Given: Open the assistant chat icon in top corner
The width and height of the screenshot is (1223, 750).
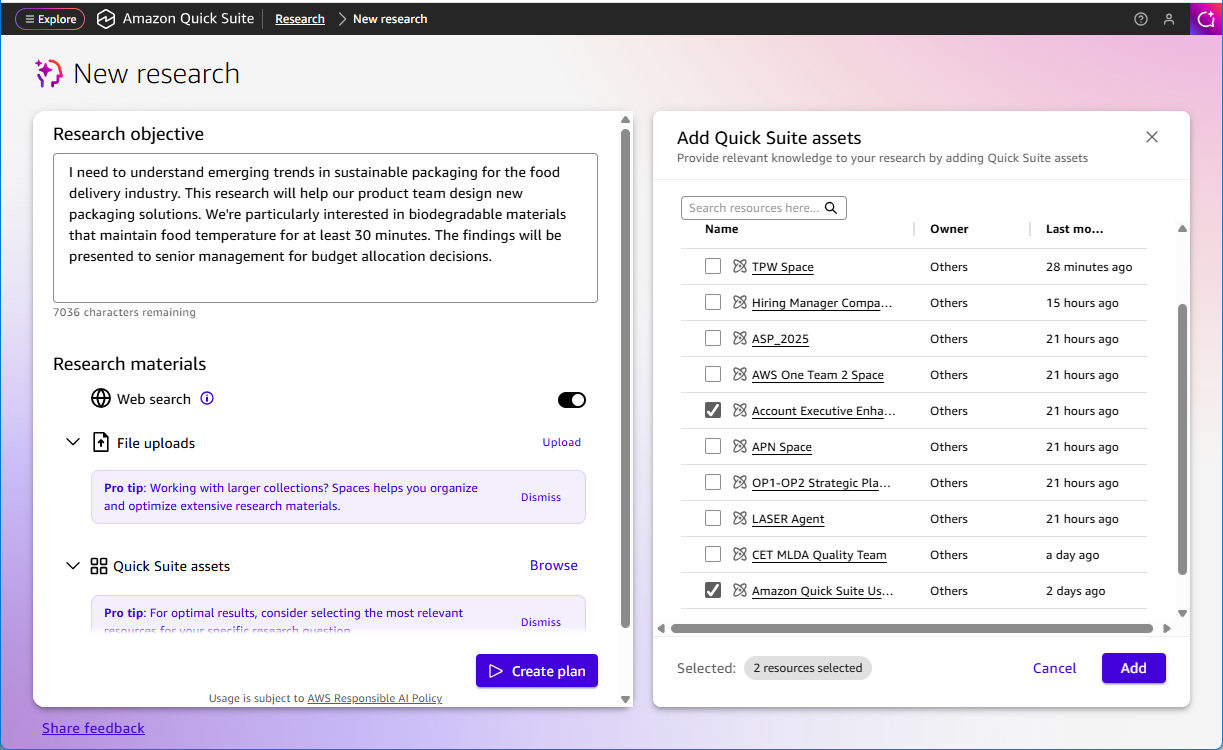Looking at the screenshot, I should coord(1205,19).
